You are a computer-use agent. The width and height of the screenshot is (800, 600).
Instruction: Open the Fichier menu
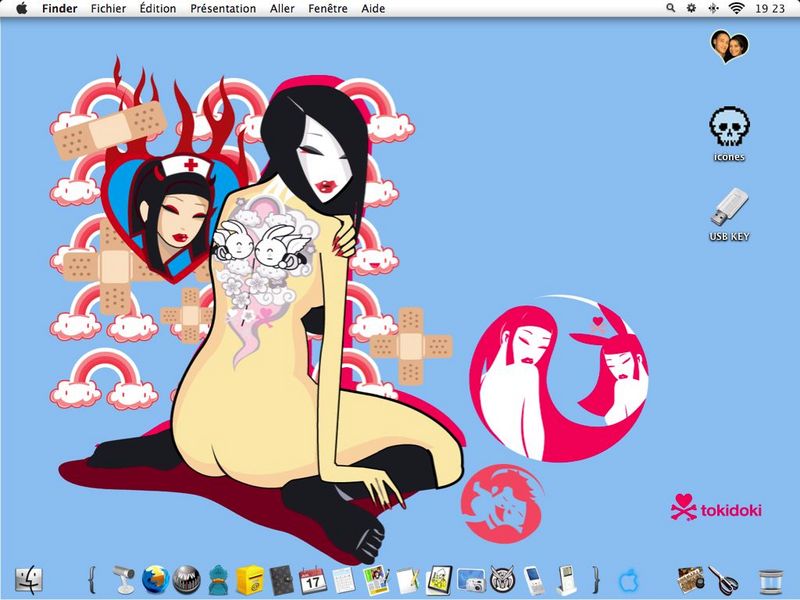pyautogui.click(x=108, y=9)
